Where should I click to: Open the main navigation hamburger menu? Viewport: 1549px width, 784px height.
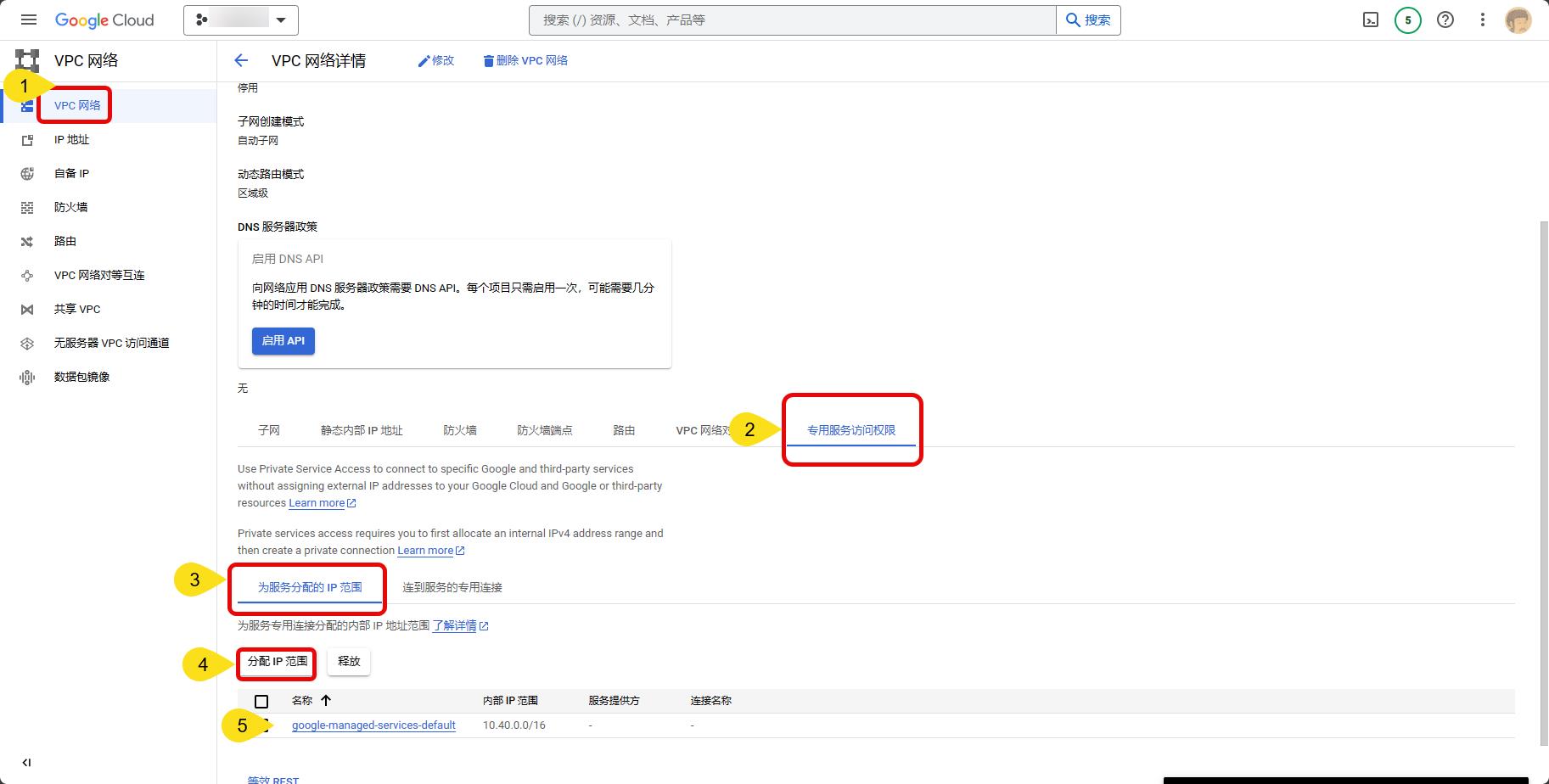[x=29, y=20]
